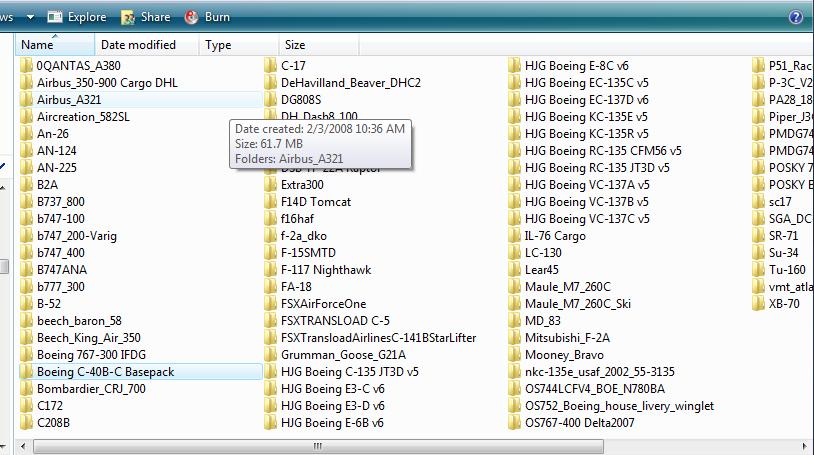Screen dimensions: 814x455
Task: Select the Grumman_Goose_G21A folder icon
Action: 270,355
